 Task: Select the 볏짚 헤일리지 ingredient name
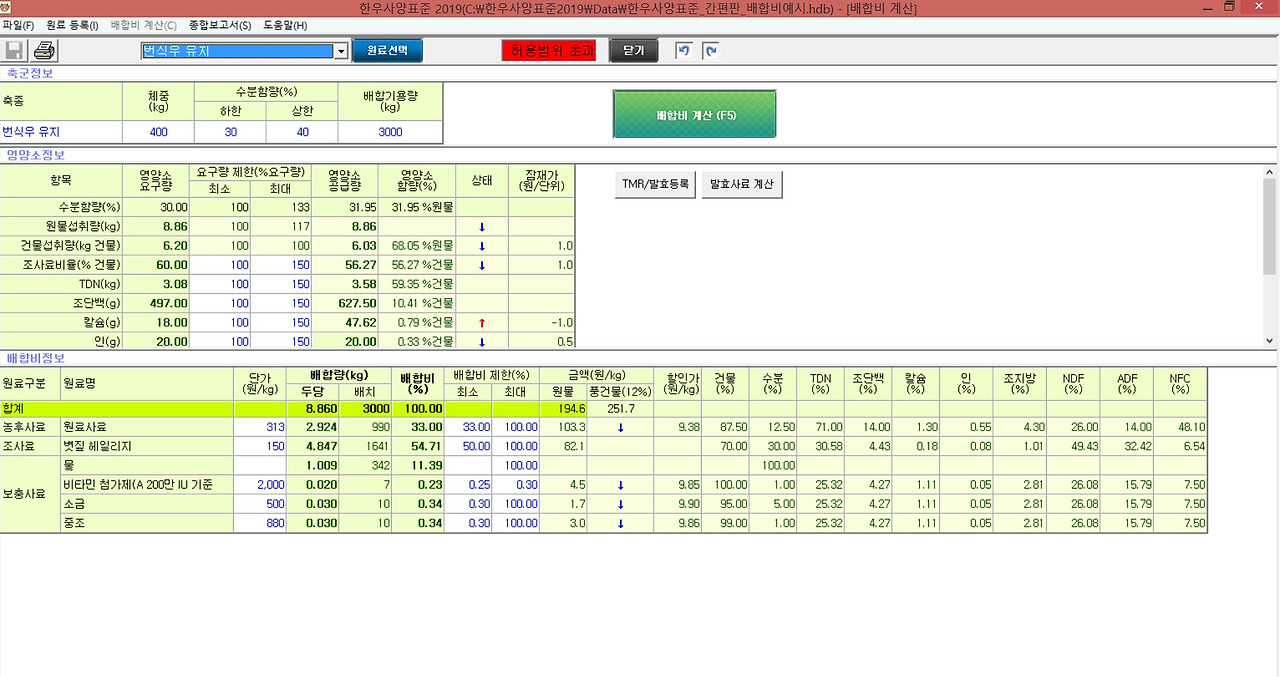click(x=147, y=446)
